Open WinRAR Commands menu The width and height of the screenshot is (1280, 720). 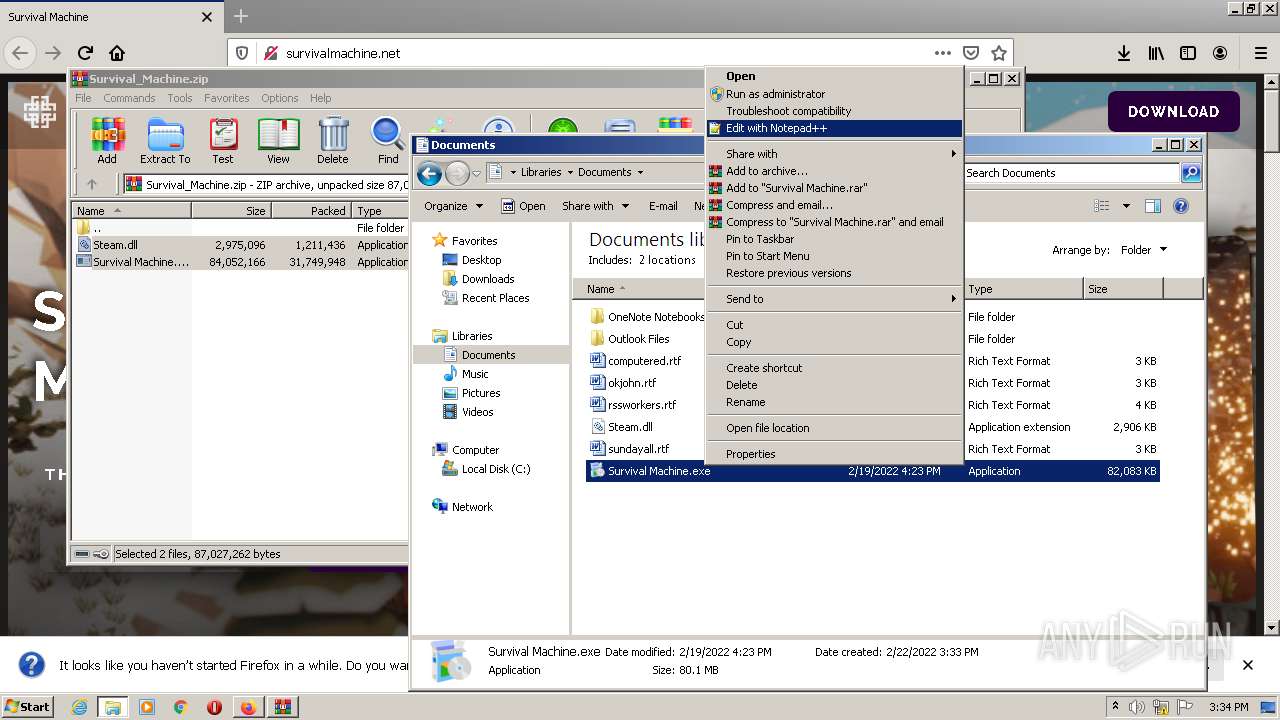pos(129,98)
